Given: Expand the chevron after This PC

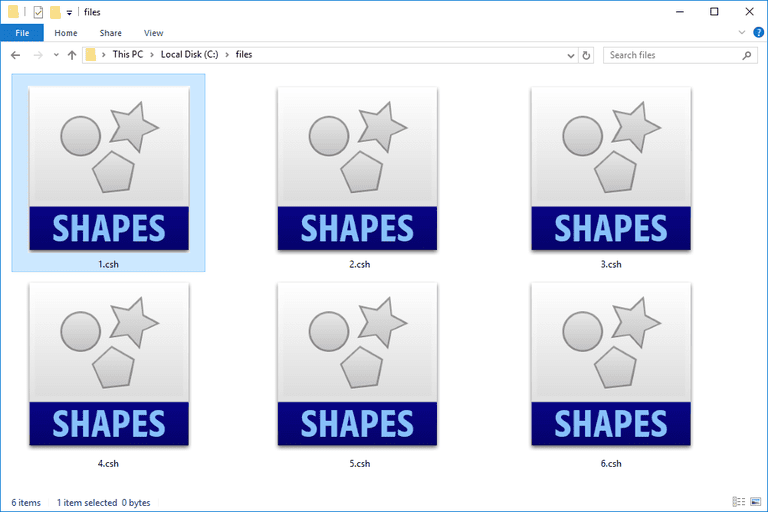Looking at the screenshot, I should [152, 55].
